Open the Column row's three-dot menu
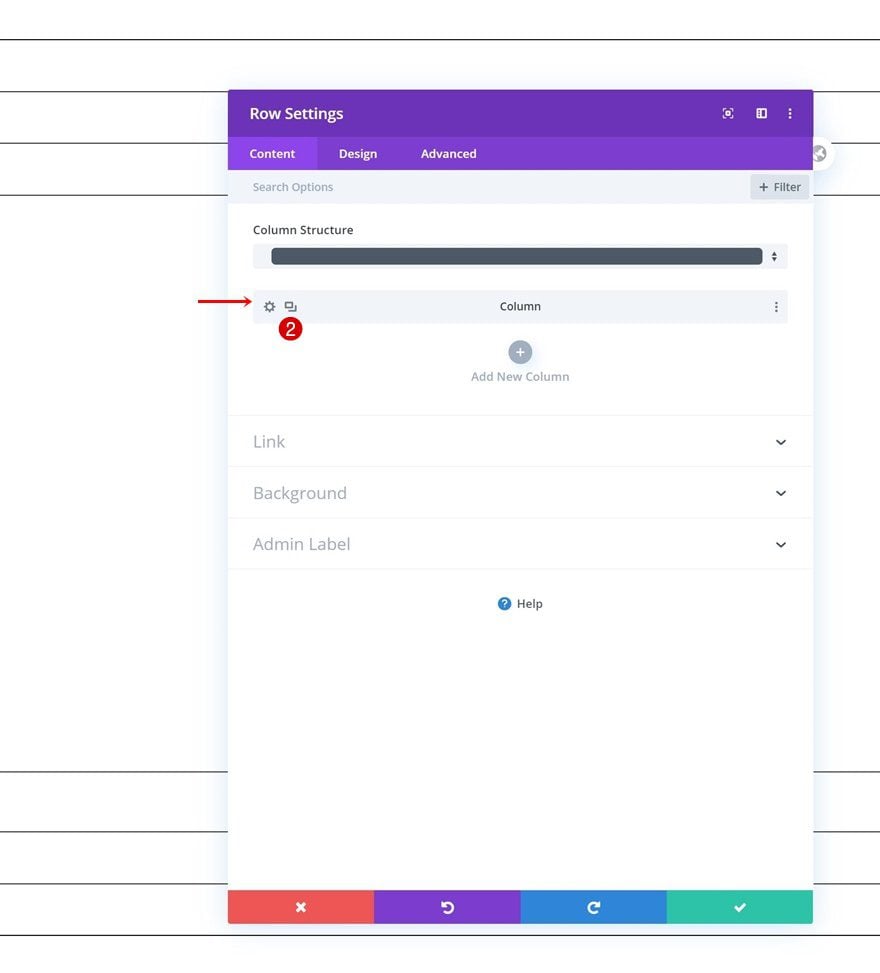The height and width of the screenshot is (973, 880). (776, 307)
